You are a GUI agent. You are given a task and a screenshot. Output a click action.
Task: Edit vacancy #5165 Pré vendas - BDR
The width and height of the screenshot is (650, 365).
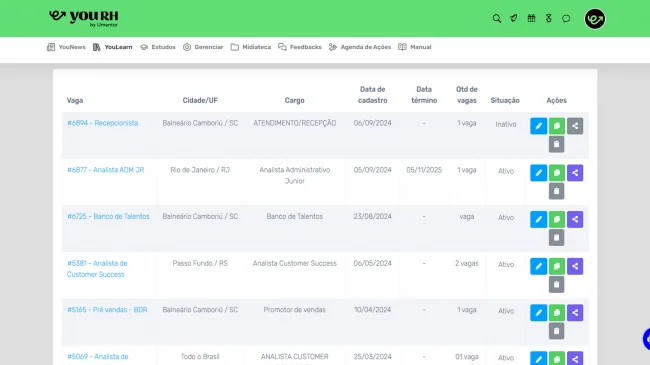538,313
